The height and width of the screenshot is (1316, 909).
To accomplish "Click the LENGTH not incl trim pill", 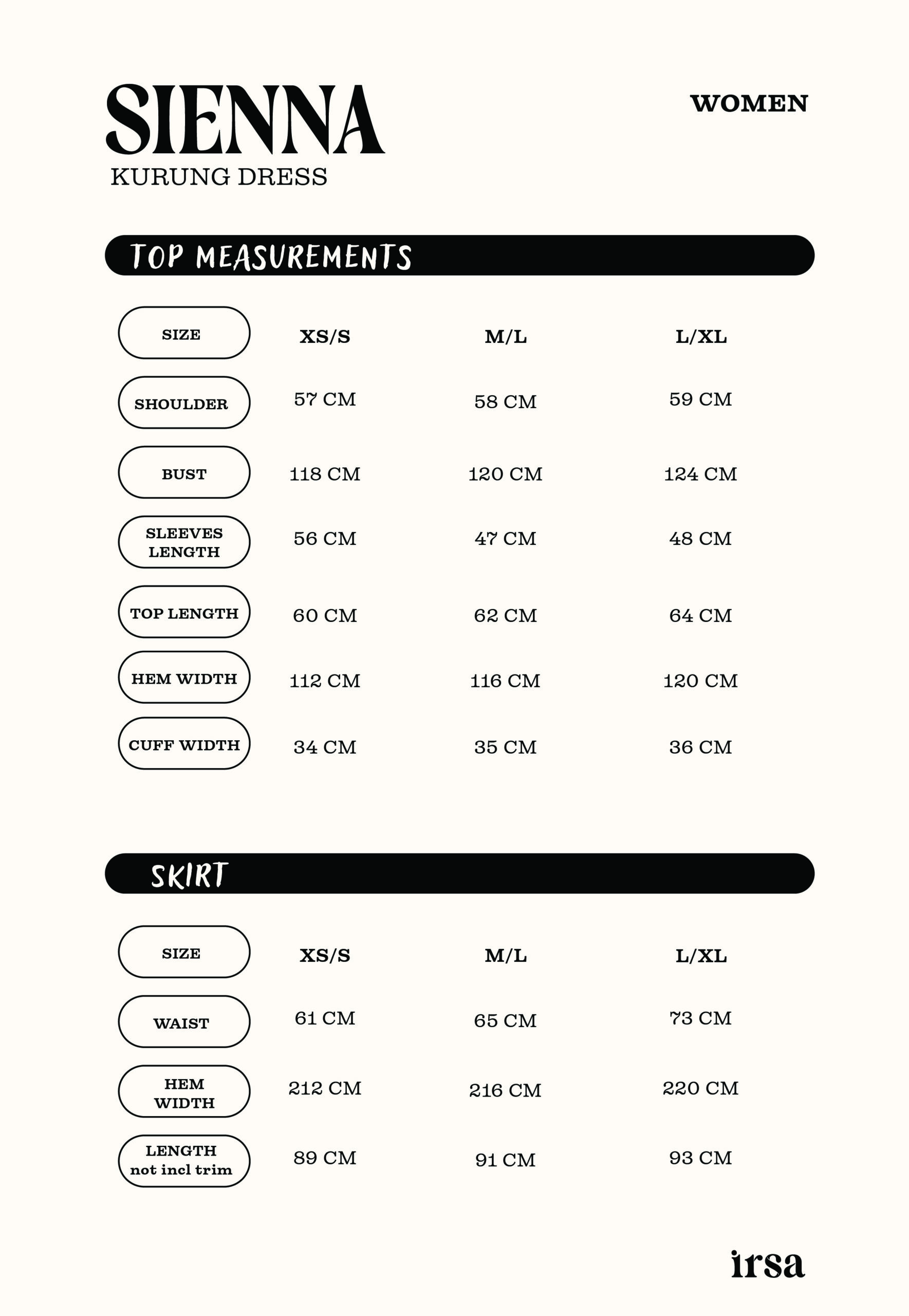I will (184, 1161).
